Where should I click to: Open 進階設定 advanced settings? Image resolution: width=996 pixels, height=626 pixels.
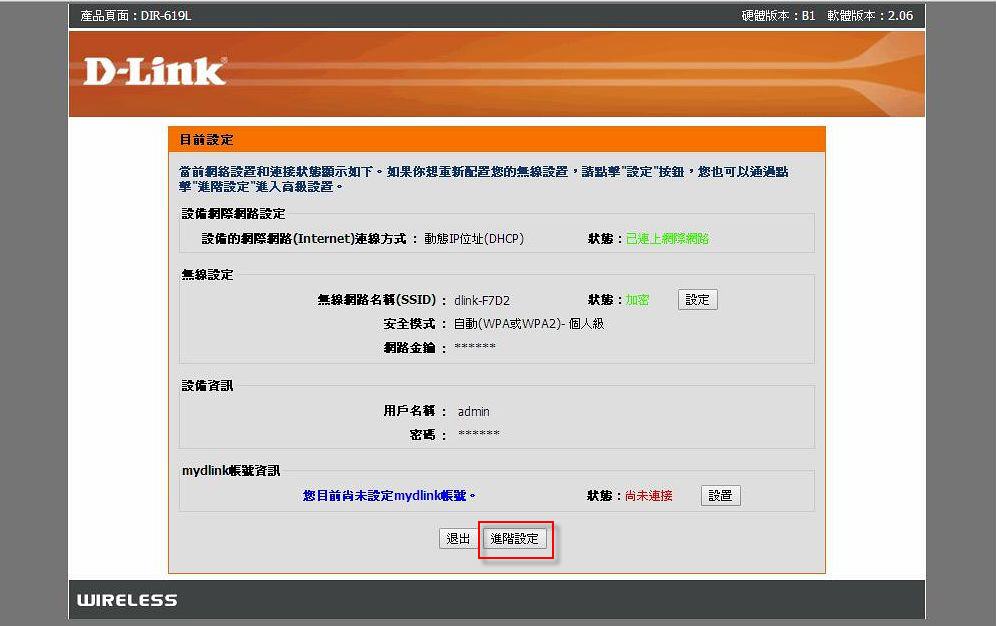[x=514, y=539]
